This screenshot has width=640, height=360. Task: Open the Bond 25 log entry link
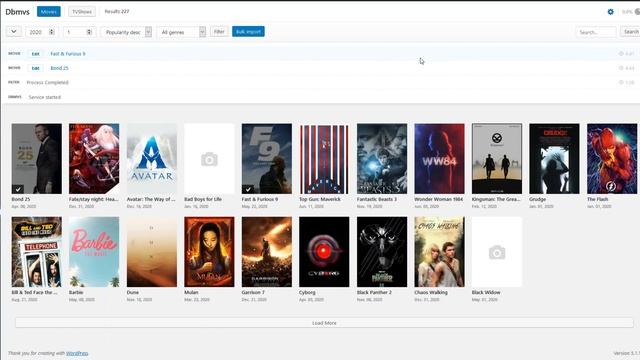pos(60,68)
